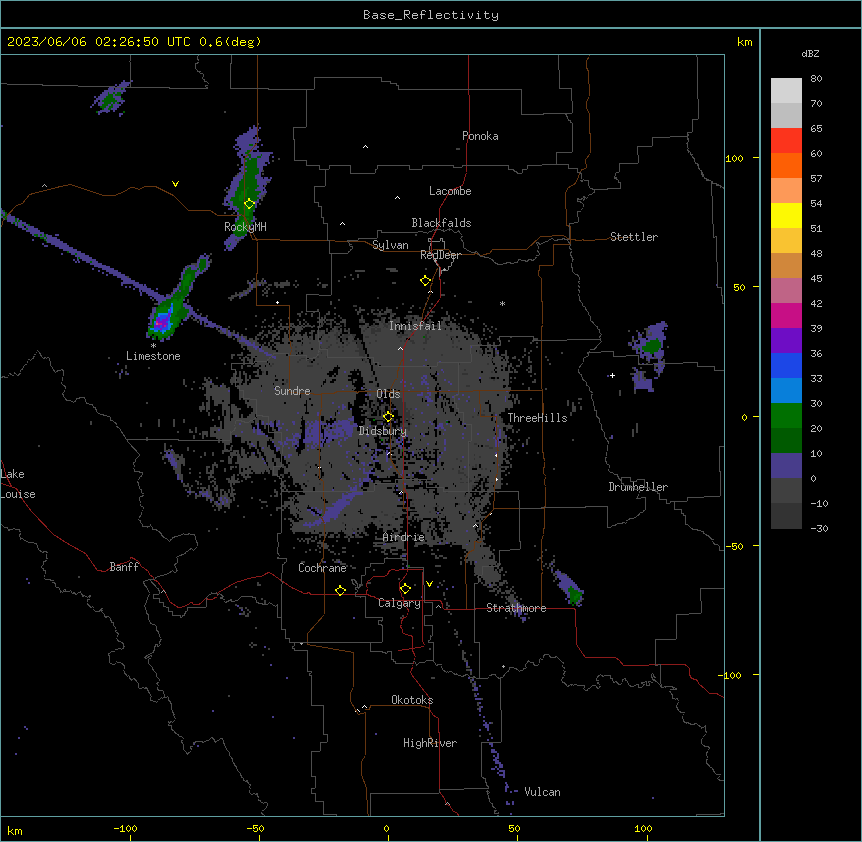Image resolution: width=862 pixels, height=842 pixels.
Task: Click the Lake Louise label on the map
Action: 18,484
